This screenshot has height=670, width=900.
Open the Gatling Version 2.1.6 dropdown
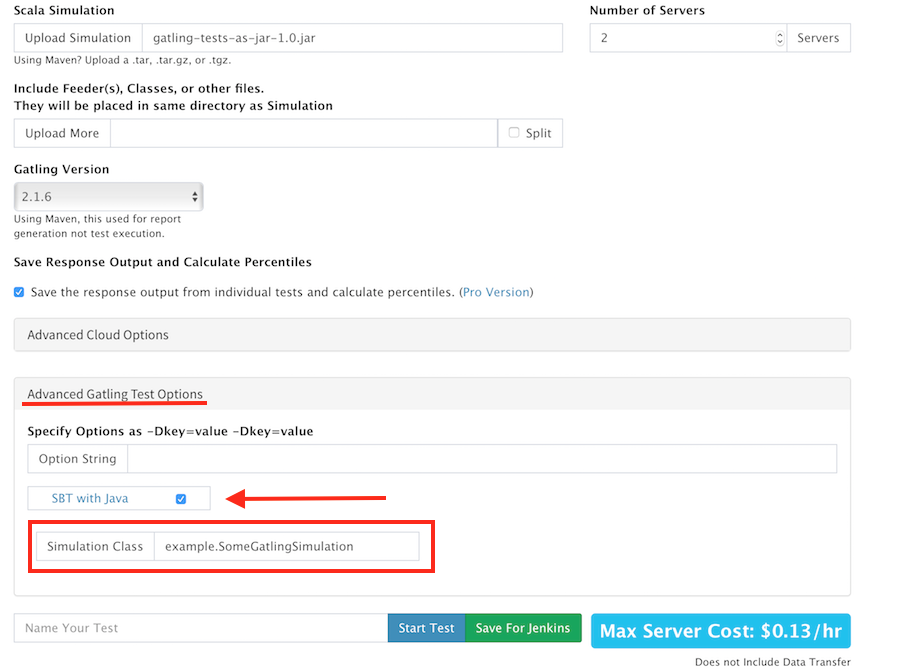pos(108,196)
